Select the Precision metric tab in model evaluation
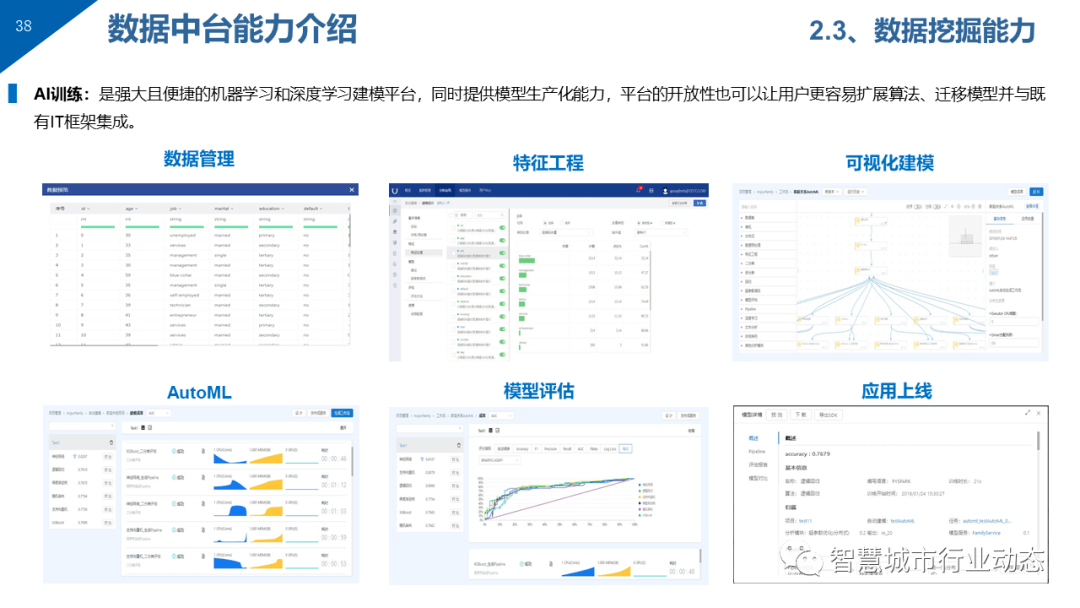The height and width of the screenshot is (608, 1080). 550,449
